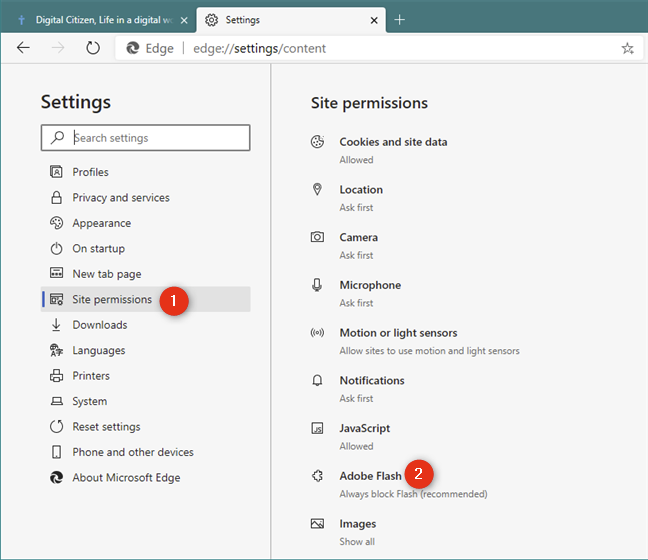Image resolution: width=648 pixels, height=560 pixels.
Task: Open Adobe Flash permission settings
Action: point(370,476)
